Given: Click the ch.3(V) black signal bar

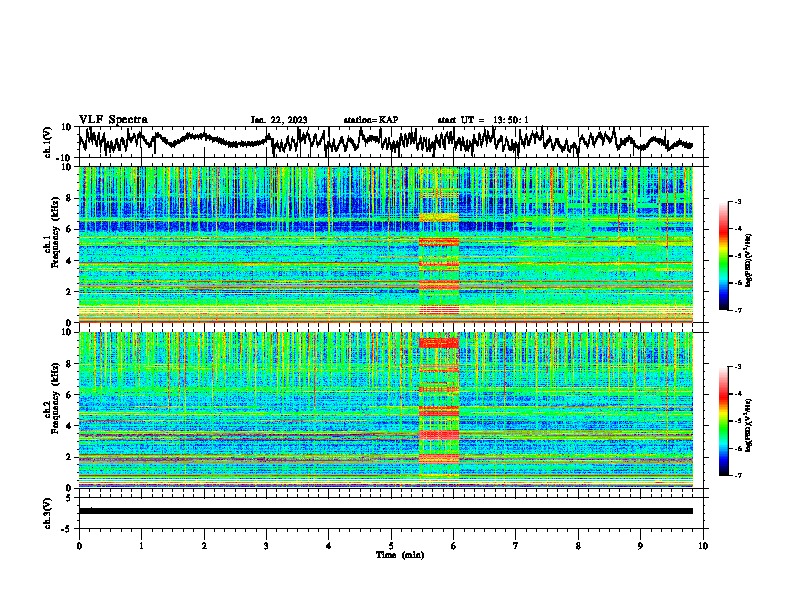Looking at the screenshot, I should click(386, 511).
